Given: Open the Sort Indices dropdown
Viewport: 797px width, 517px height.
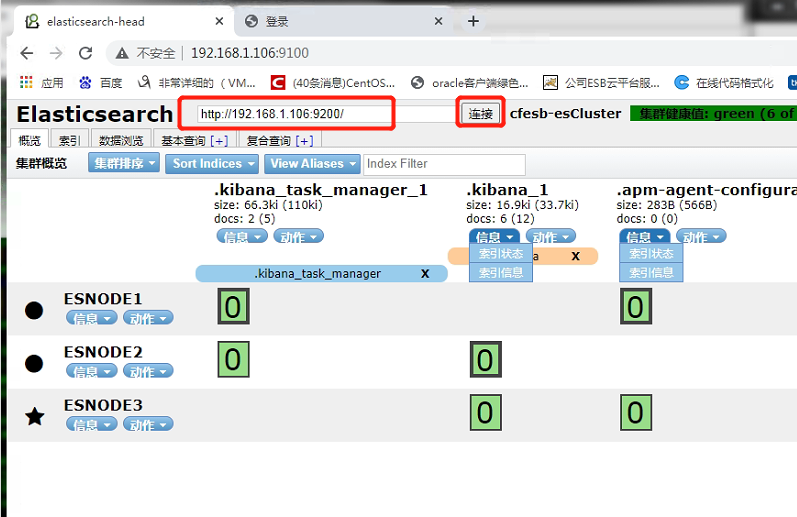Looking at the screenshot, I should 212,164.
